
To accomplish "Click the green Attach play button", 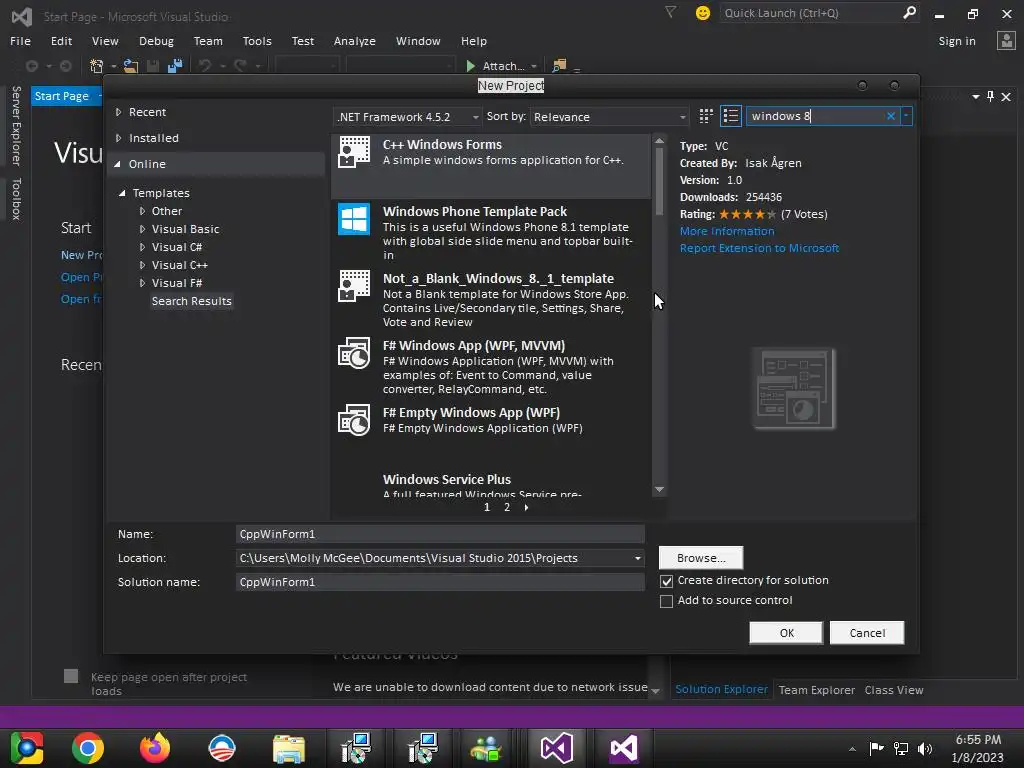I will (470, 66).
